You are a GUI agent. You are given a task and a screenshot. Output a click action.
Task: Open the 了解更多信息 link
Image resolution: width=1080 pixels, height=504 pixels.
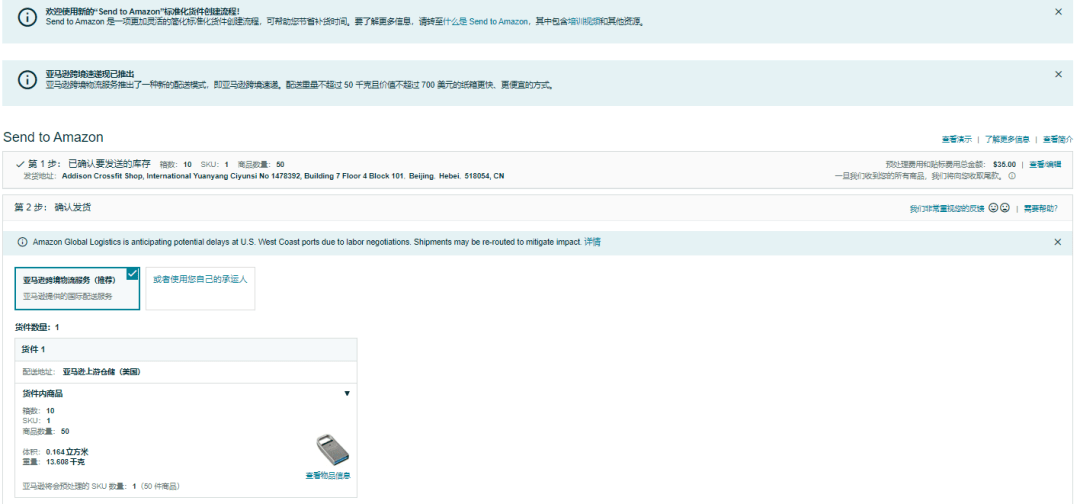[1006, 139]
